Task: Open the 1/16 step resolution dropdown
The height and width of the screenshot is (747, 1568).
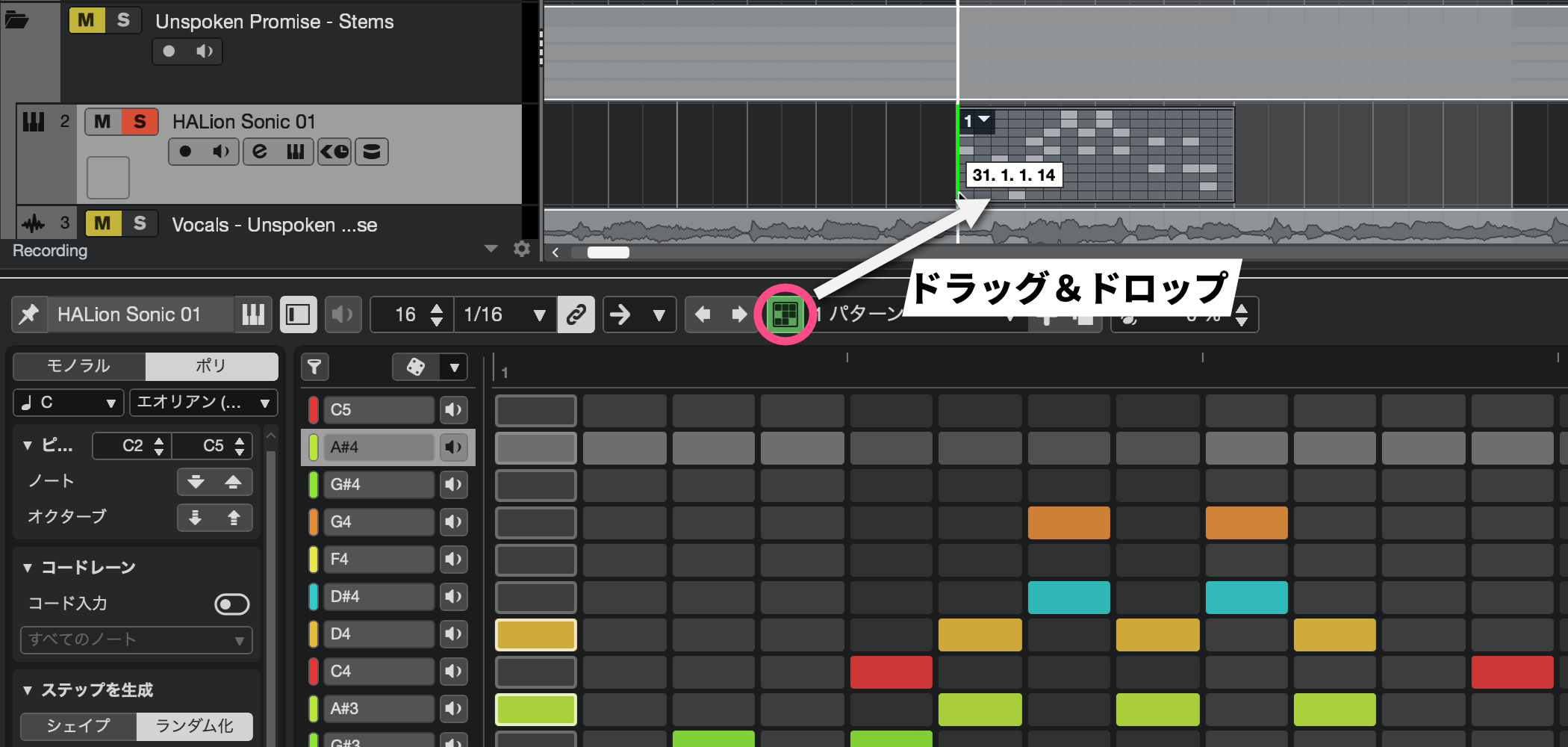Action: point(505,314)
